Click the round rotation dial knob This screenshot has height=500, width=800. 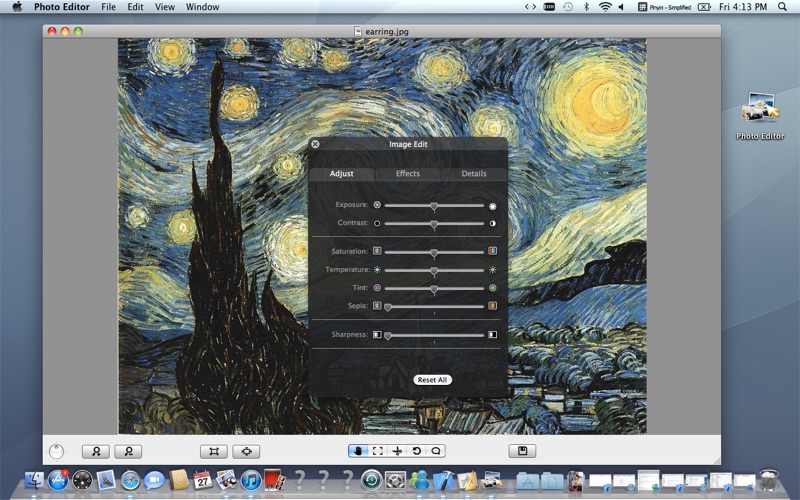(x=56, y=452)
